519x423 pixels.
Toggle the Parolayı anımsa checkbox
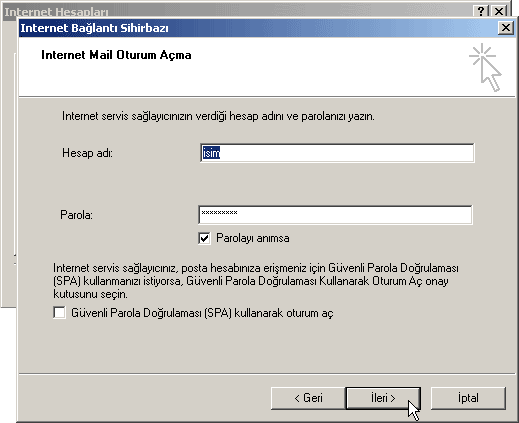click(204, 238)
